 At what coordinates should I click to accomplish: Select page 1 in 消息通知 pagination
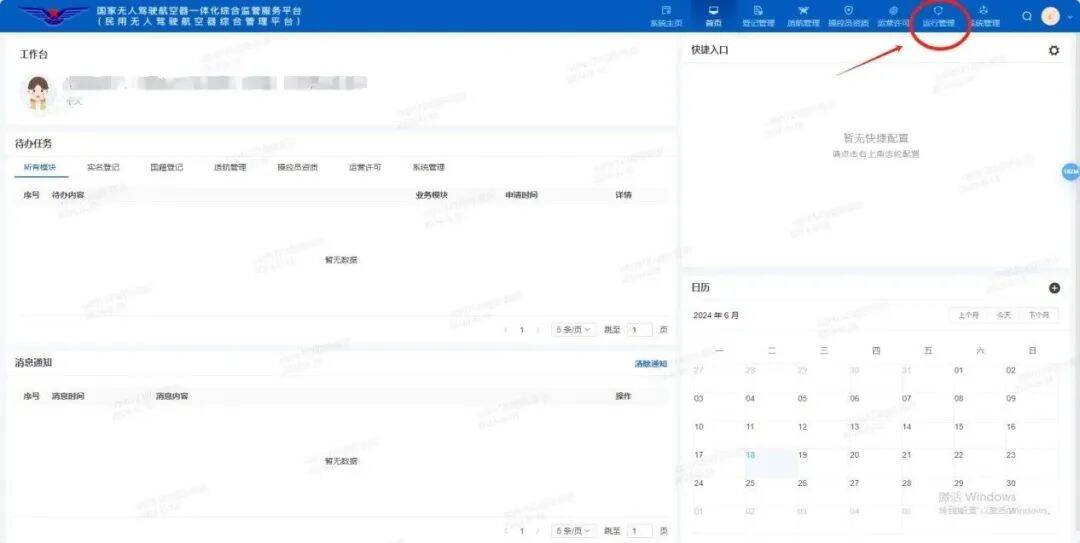[522, 531]
